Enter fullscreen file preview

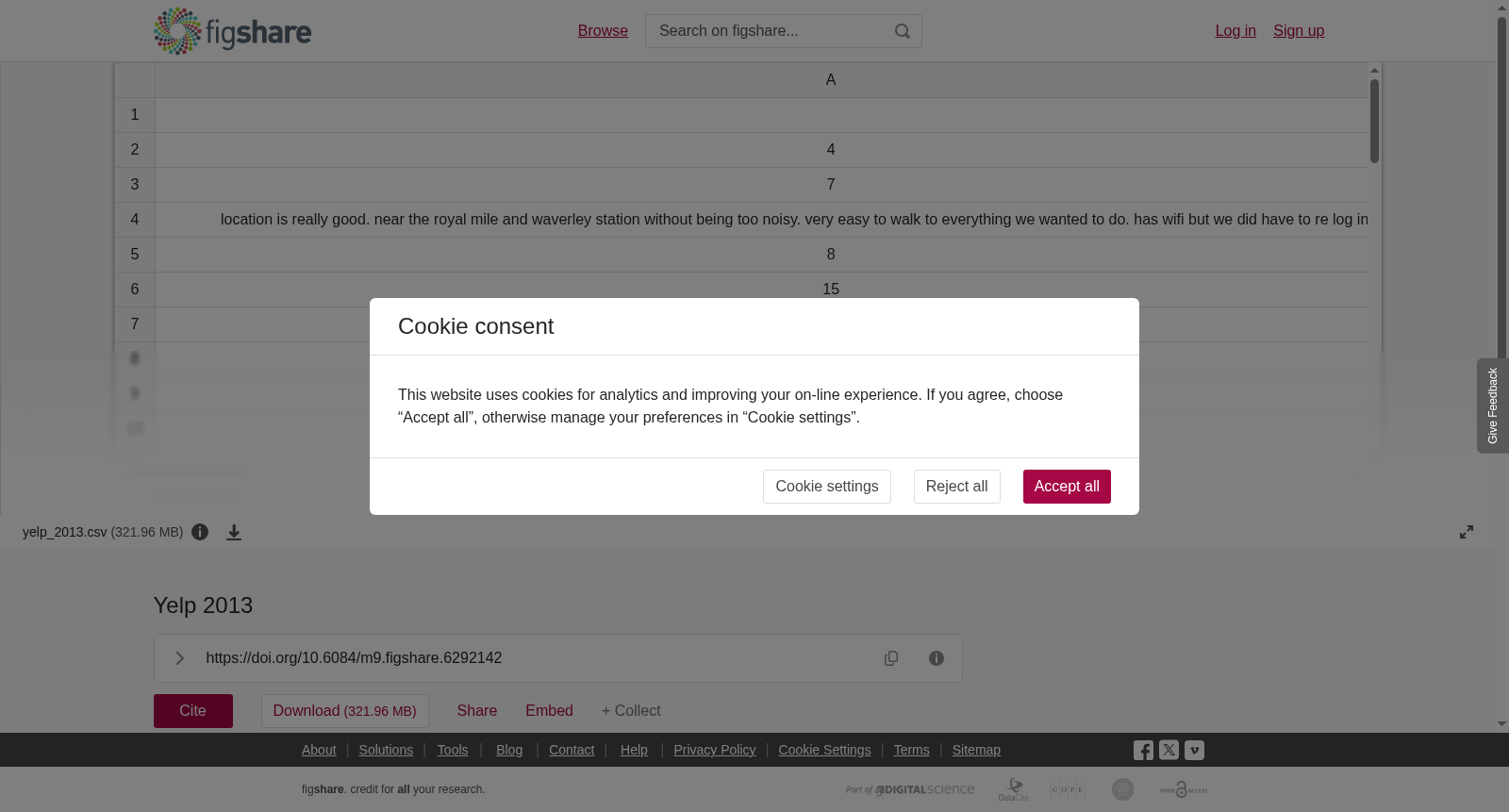[1467, 532]
